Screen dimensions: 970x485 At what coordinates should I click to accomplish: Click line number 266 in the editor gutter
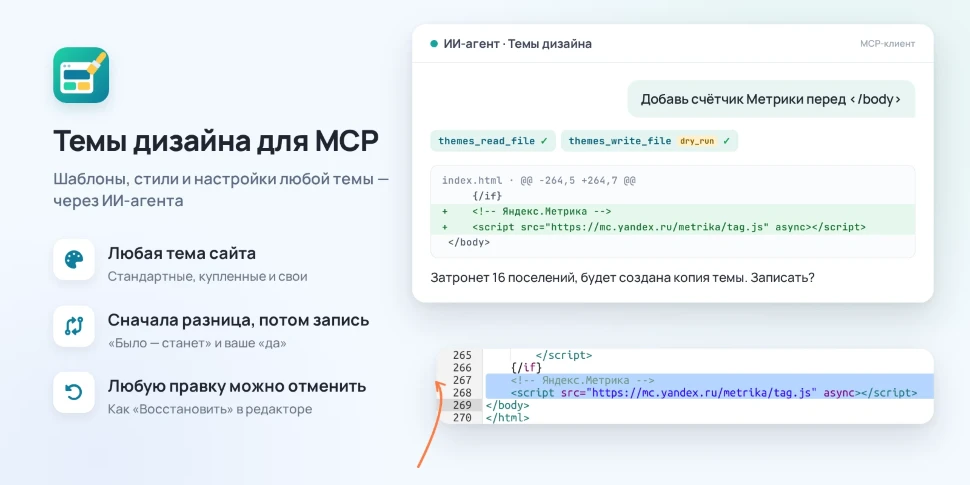[462, 368]
